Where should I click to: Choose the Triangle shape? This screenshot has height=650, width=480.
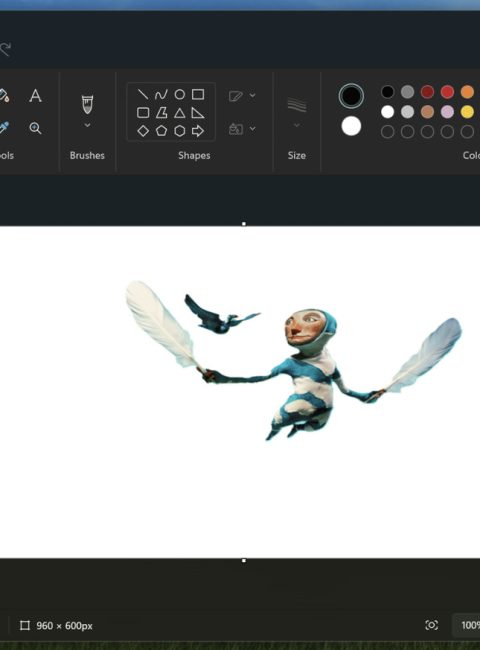(x=179, y=113)
